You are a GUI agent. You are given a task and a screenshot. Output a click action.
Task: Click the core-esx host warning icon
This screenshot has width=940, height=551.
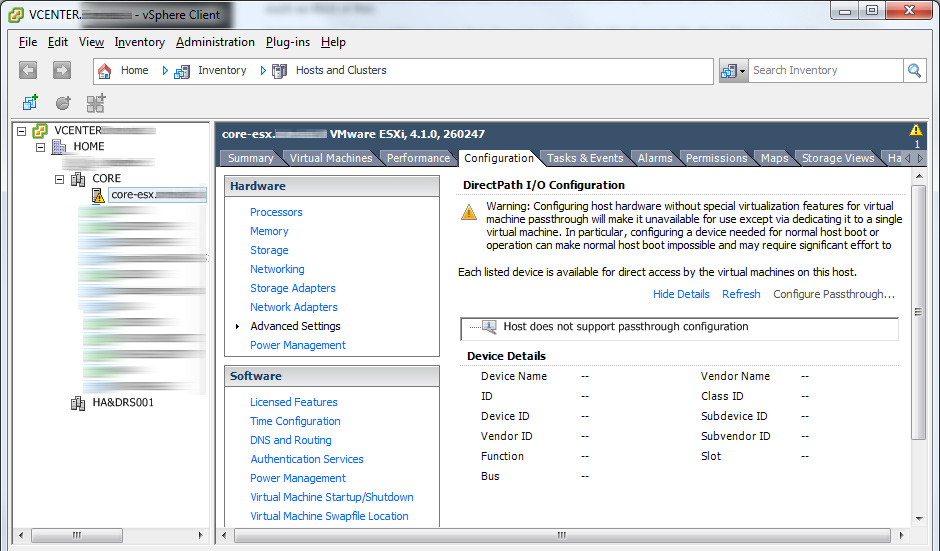pyautogui.click(x=98, y=195)
